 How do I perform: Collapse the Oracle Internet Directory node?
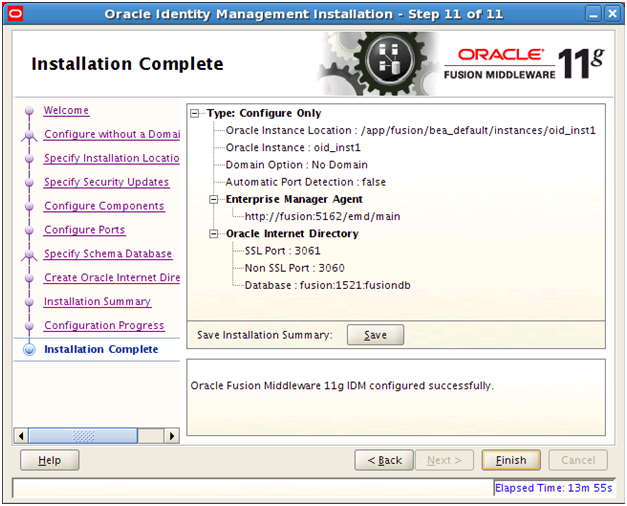(214, 234)
